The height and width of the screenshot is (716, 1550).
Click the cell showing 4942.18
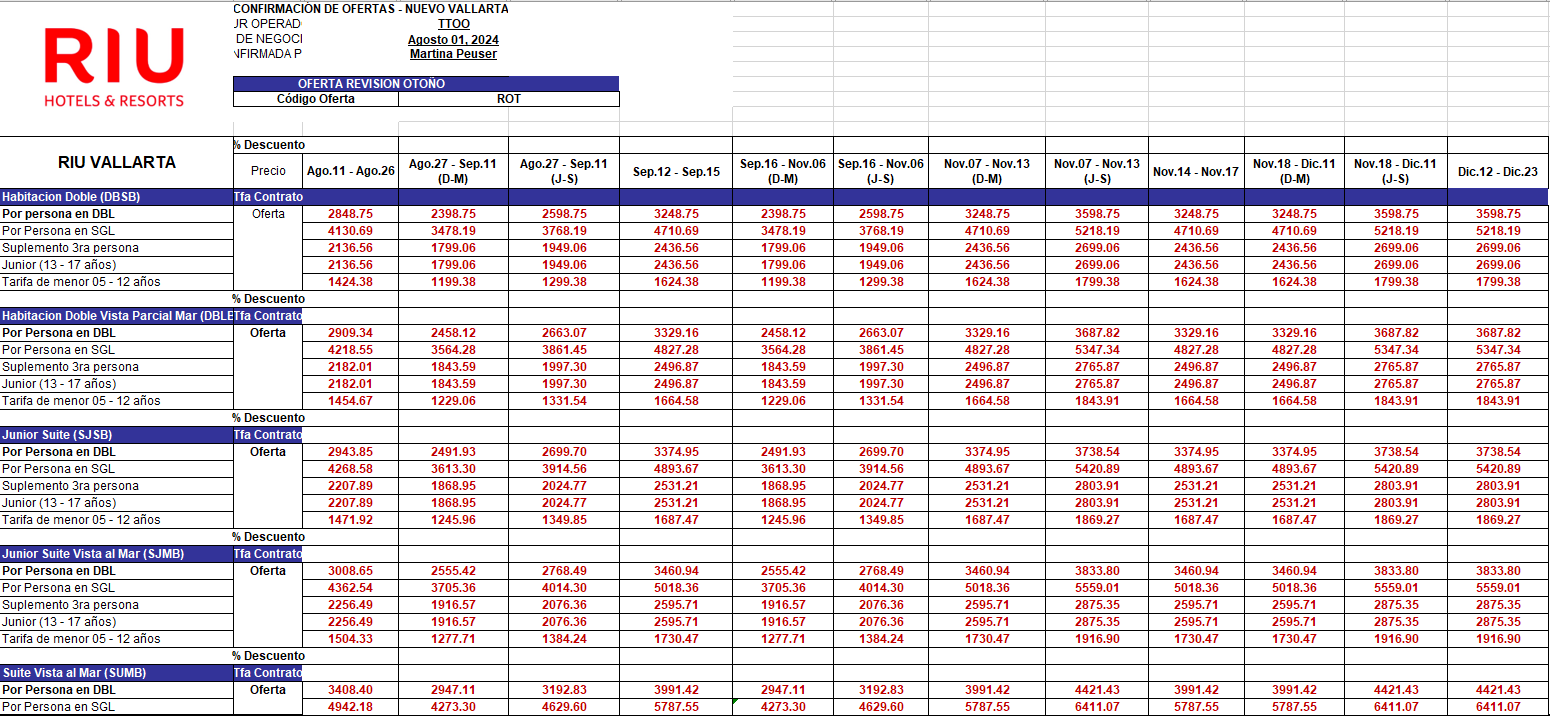coord(350,707)
